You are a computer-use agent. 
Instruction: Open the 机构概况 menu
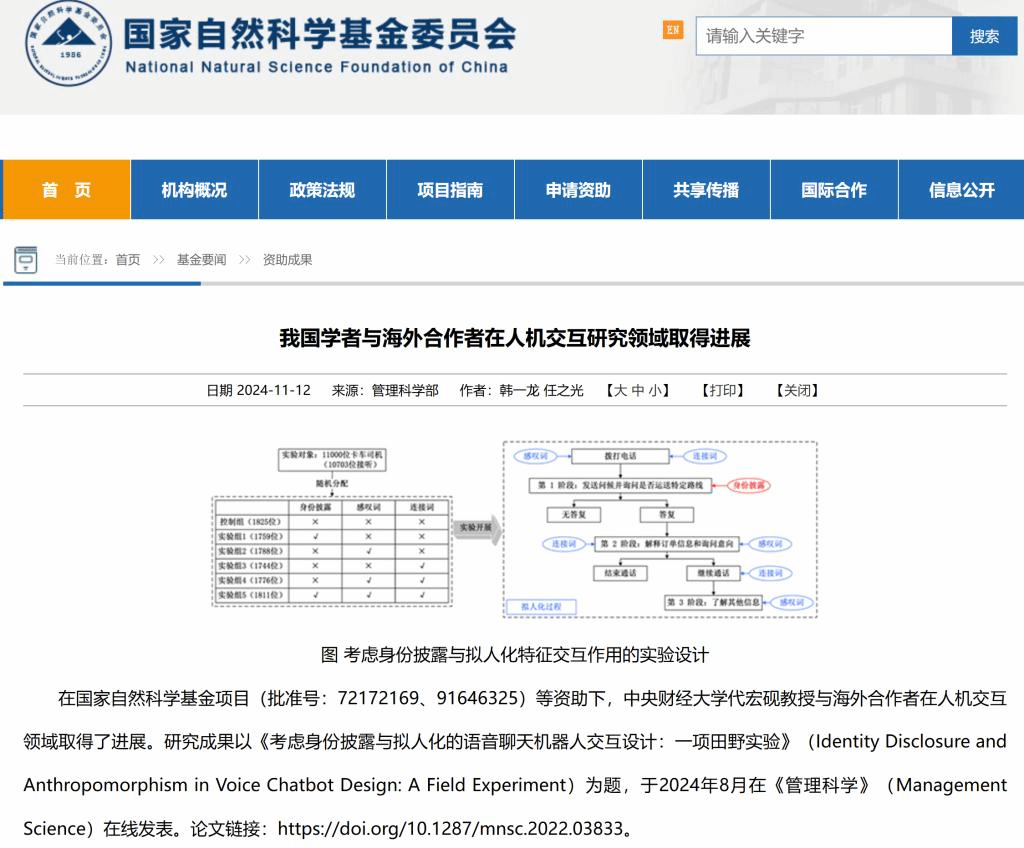(193, 189)
